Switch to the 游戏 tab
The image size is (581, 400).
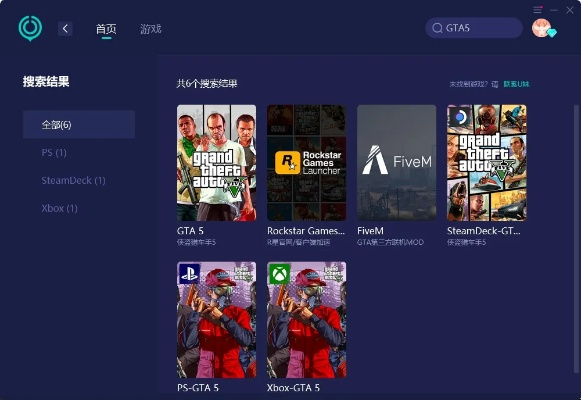151,29
